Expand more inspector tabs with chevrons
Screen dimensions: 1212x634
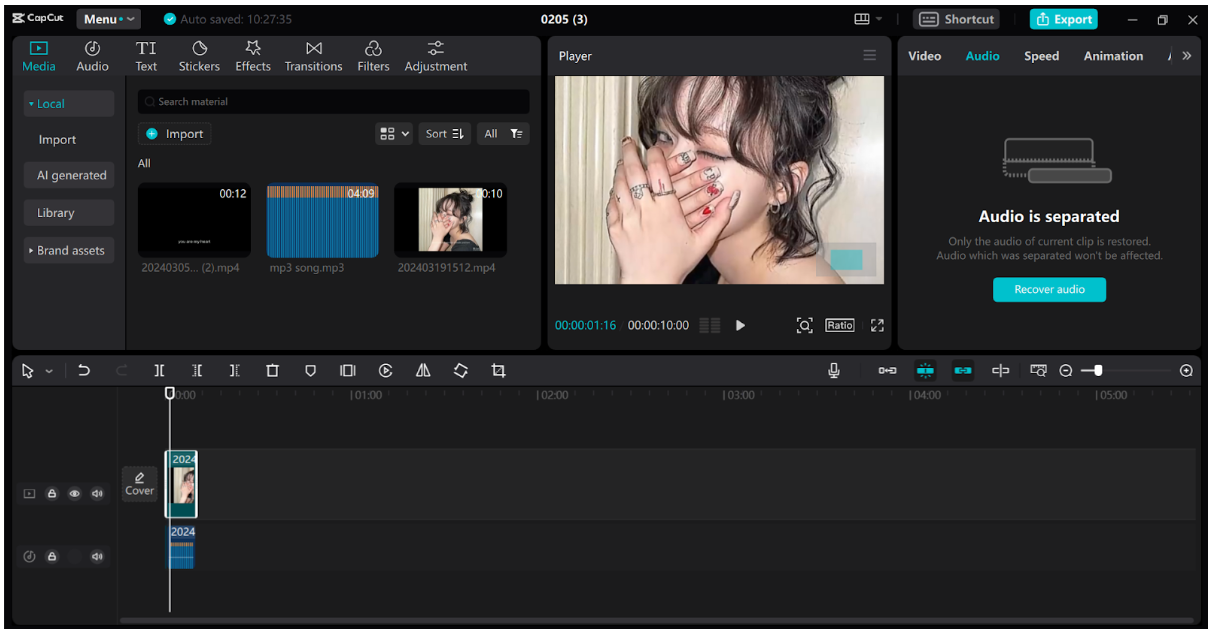1186,56
